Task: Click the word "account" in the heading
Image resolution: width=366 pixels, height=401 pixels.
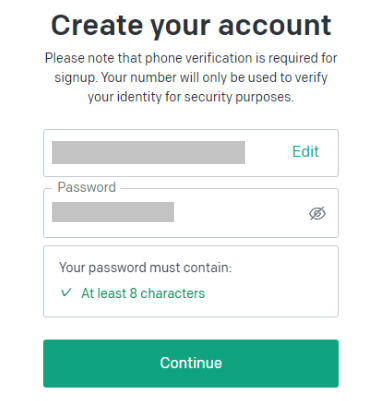Action: tap(275, 26)
